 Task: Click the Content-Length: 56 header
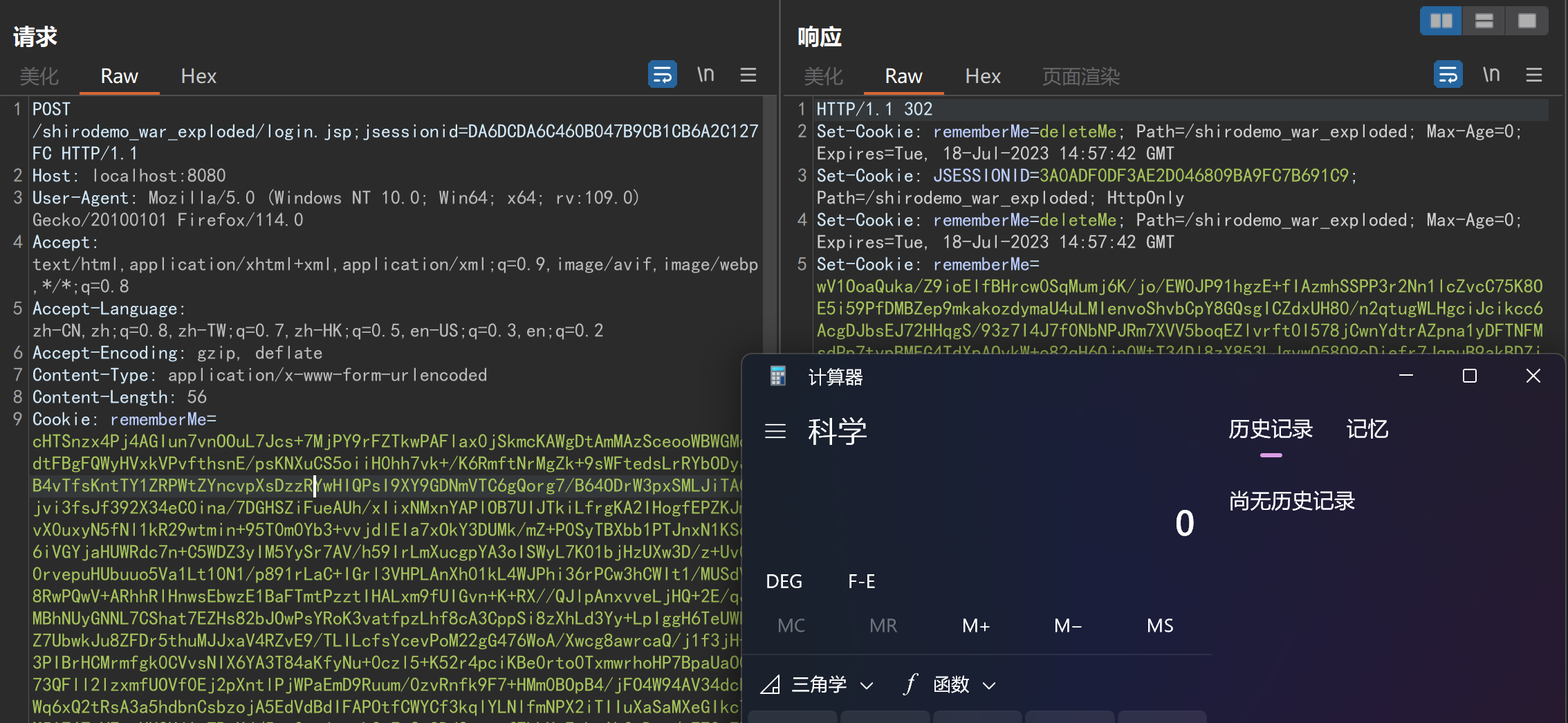(x=120, y=397)
